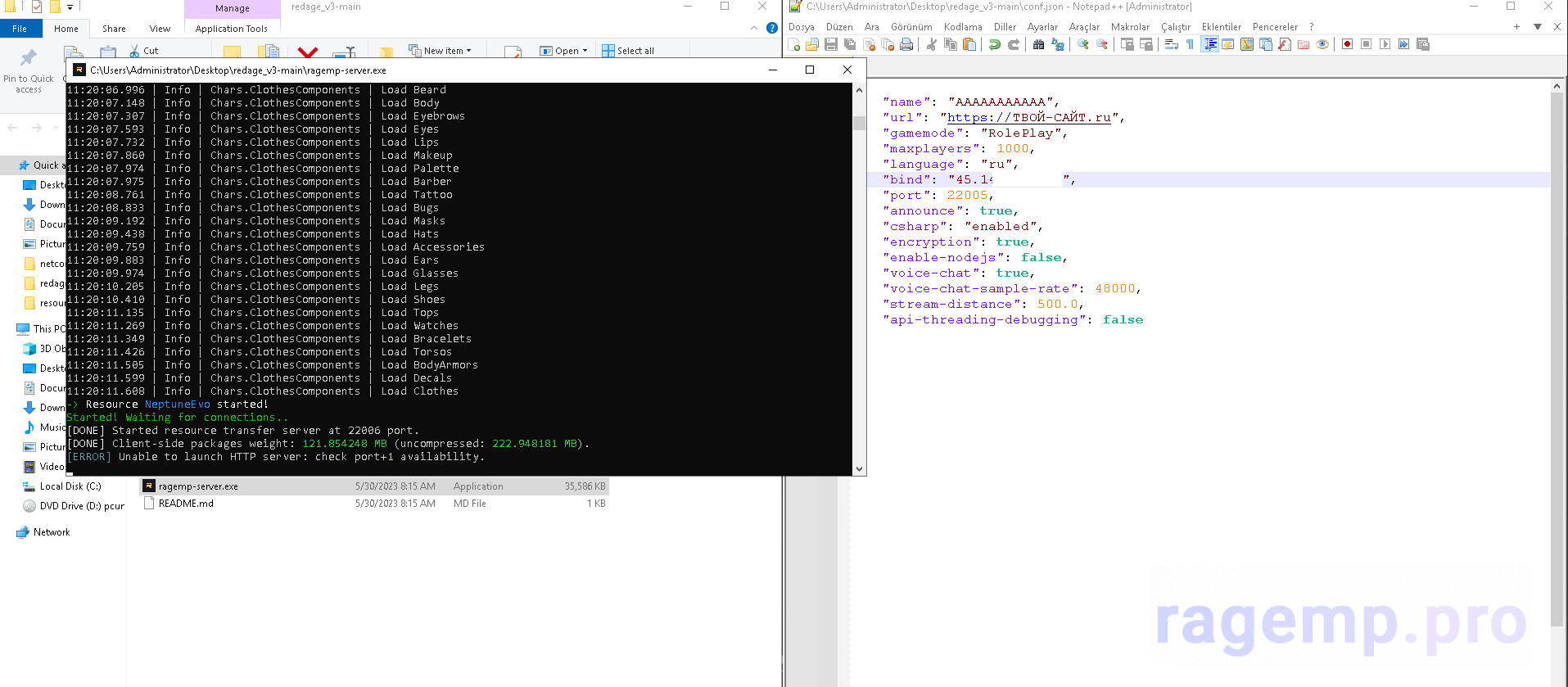Viewport: 1568px width, 687px height.
Task: Toggle word wrap in Notepad++ toolbar
Action: point(1171,45)
